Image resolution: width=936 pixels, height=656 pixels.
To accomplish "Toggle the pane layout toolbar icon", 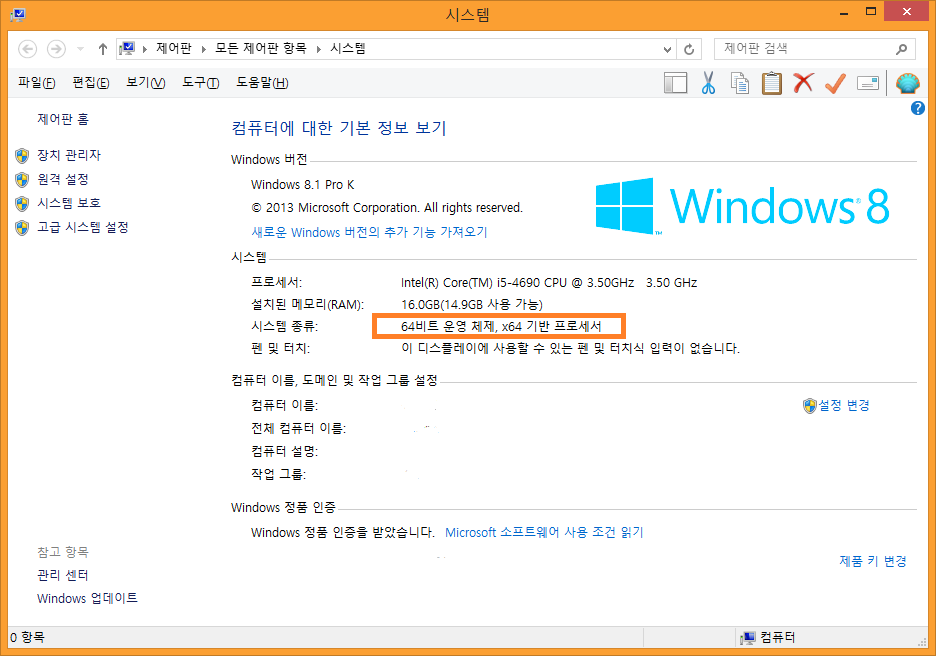I will tap(676, 83).
